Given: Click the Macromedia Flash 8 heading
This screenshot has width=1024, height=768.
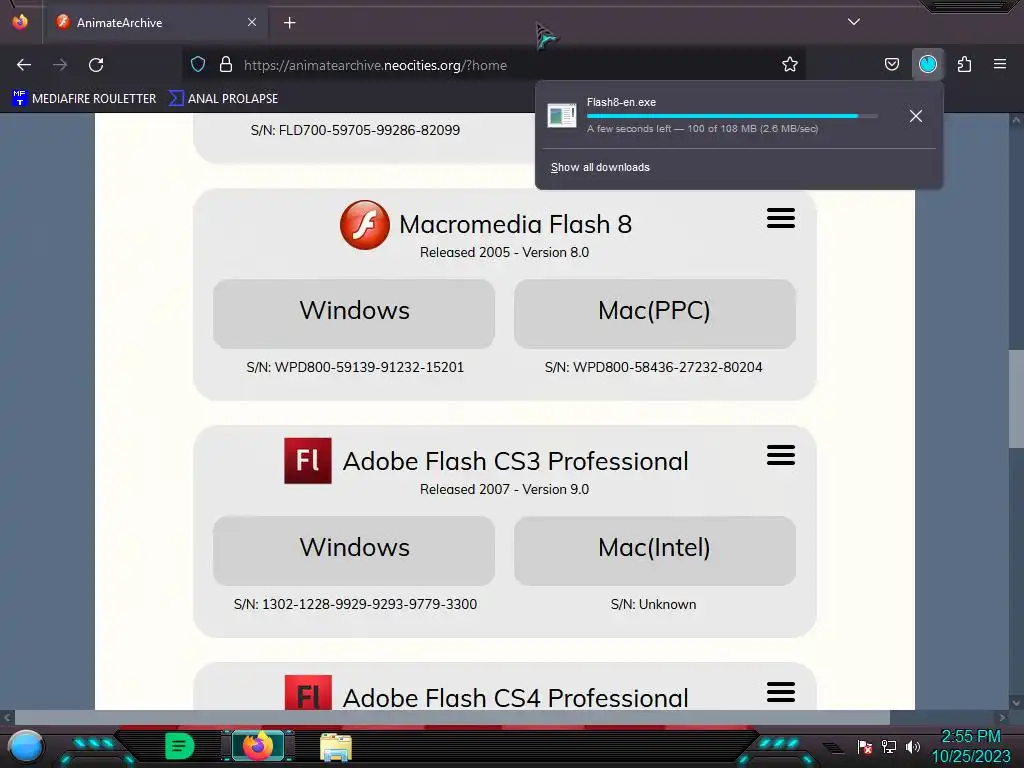Looking at the screenshot, I should [515, 225].
